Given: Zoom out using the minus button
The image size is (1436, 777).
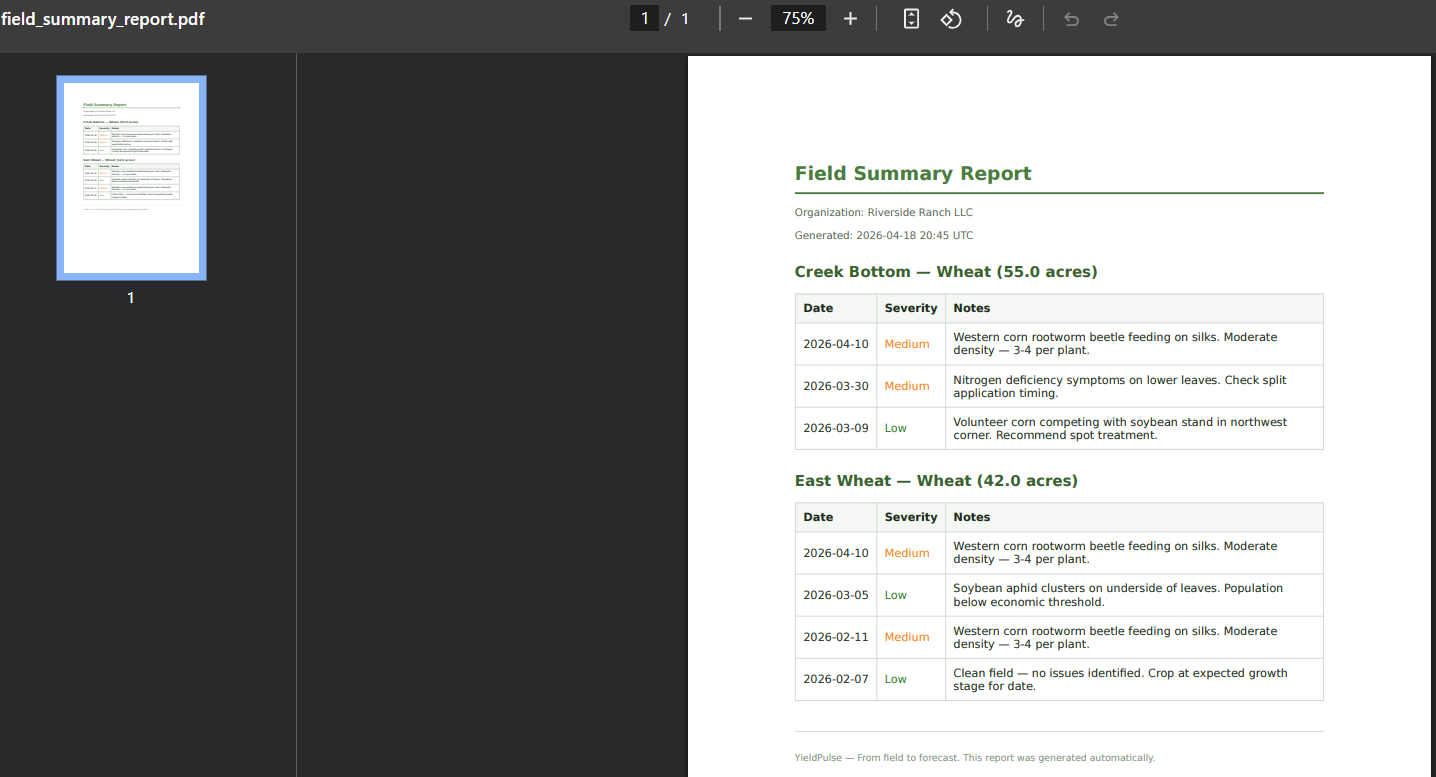Looking at the screenshot, I should 745,19.
